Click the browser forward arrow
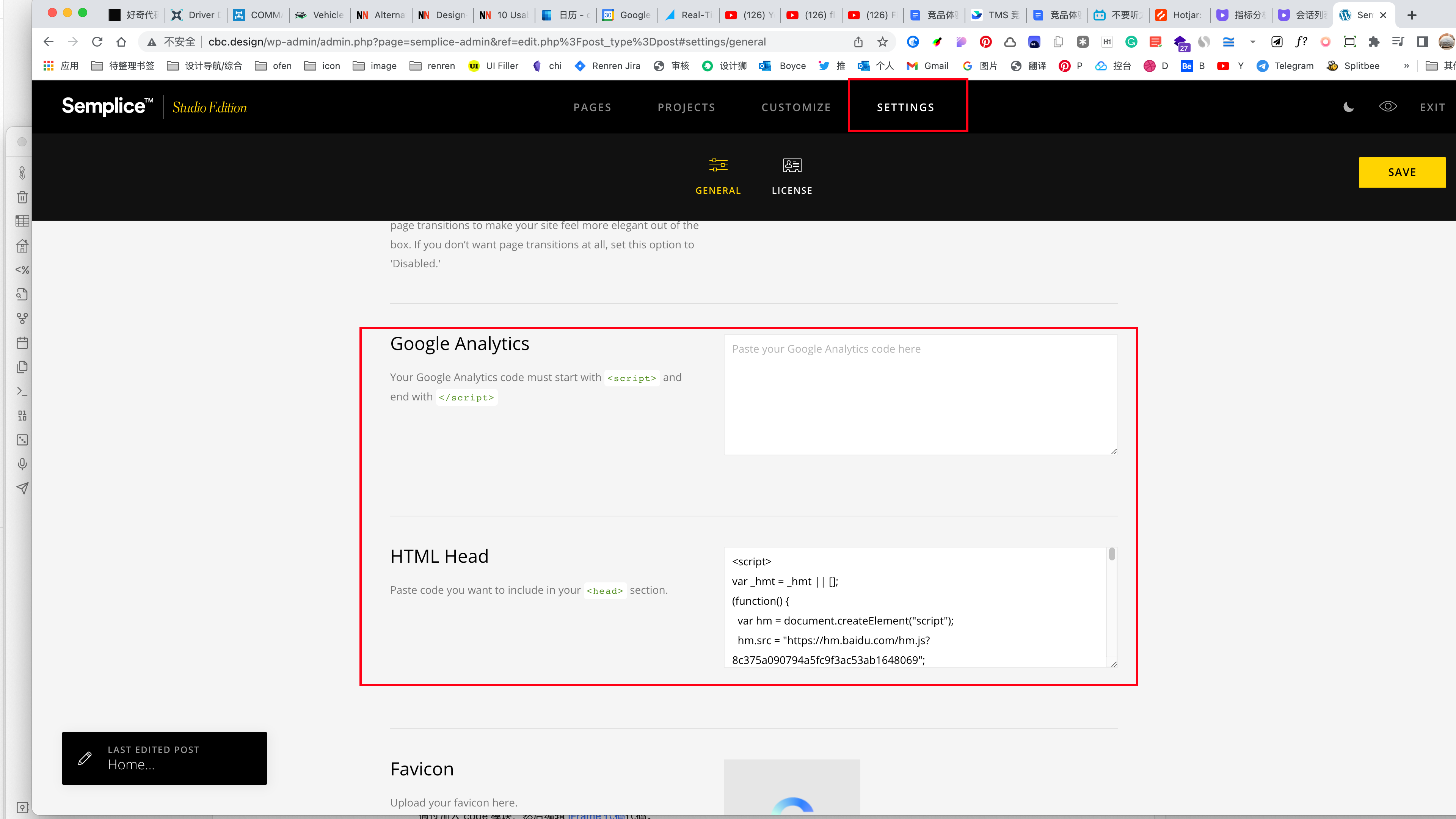 [x=72, y=42]
